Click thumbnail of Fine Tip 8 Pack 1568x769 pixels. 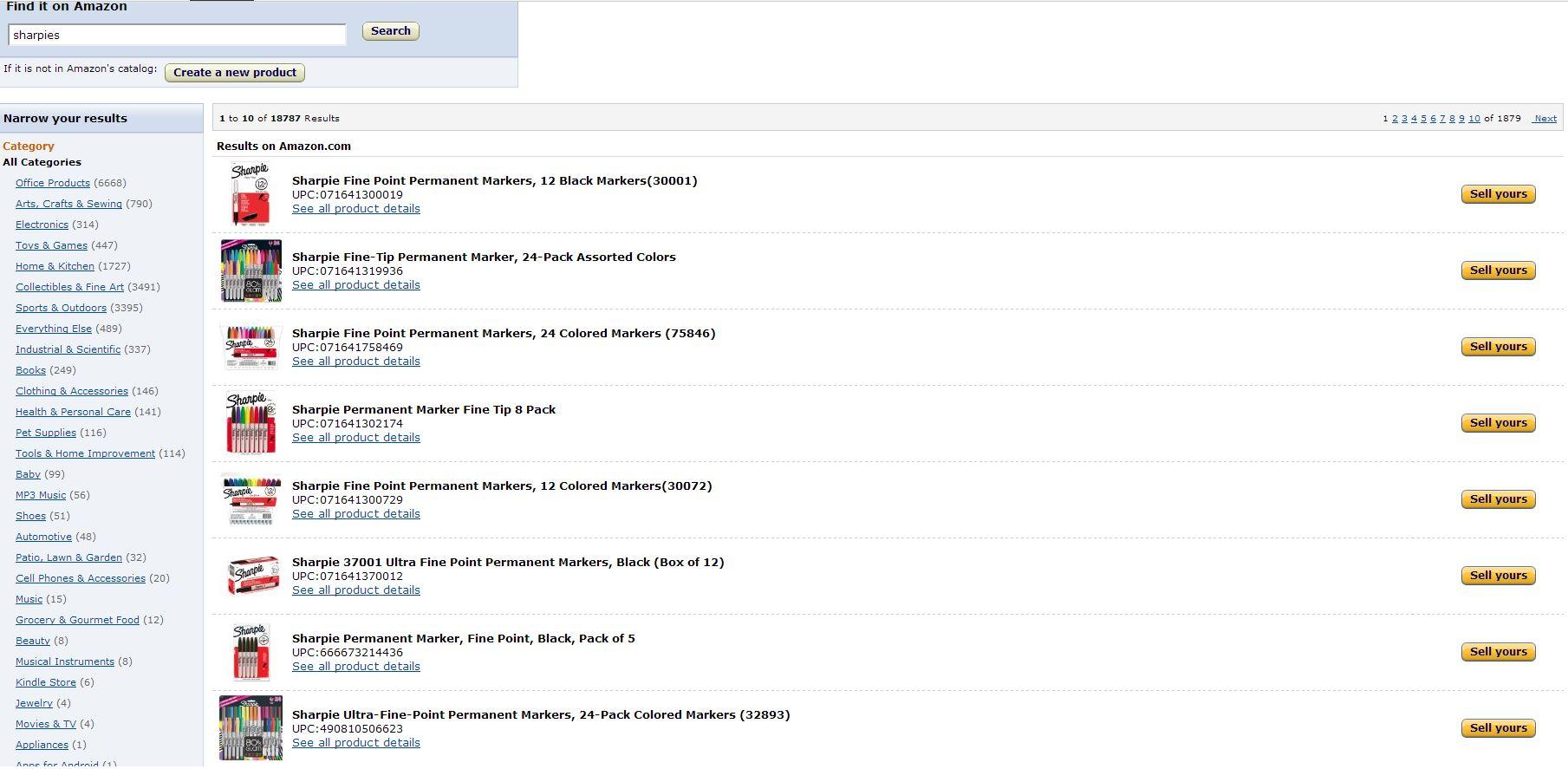[x=251, y=423]
